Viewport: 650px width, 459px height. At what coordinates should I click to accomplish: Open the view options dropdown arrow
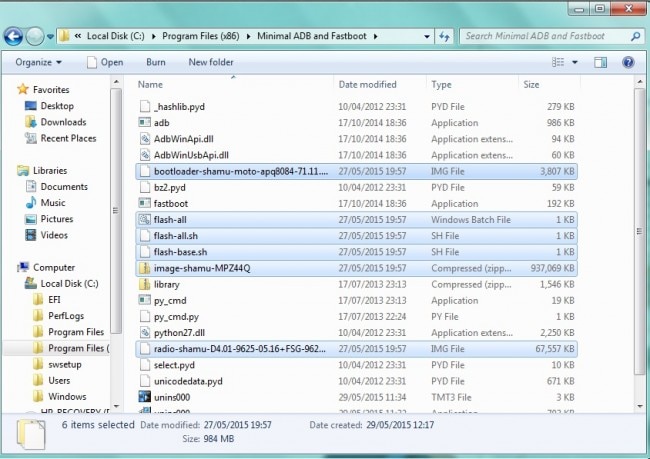pos(575,62)
